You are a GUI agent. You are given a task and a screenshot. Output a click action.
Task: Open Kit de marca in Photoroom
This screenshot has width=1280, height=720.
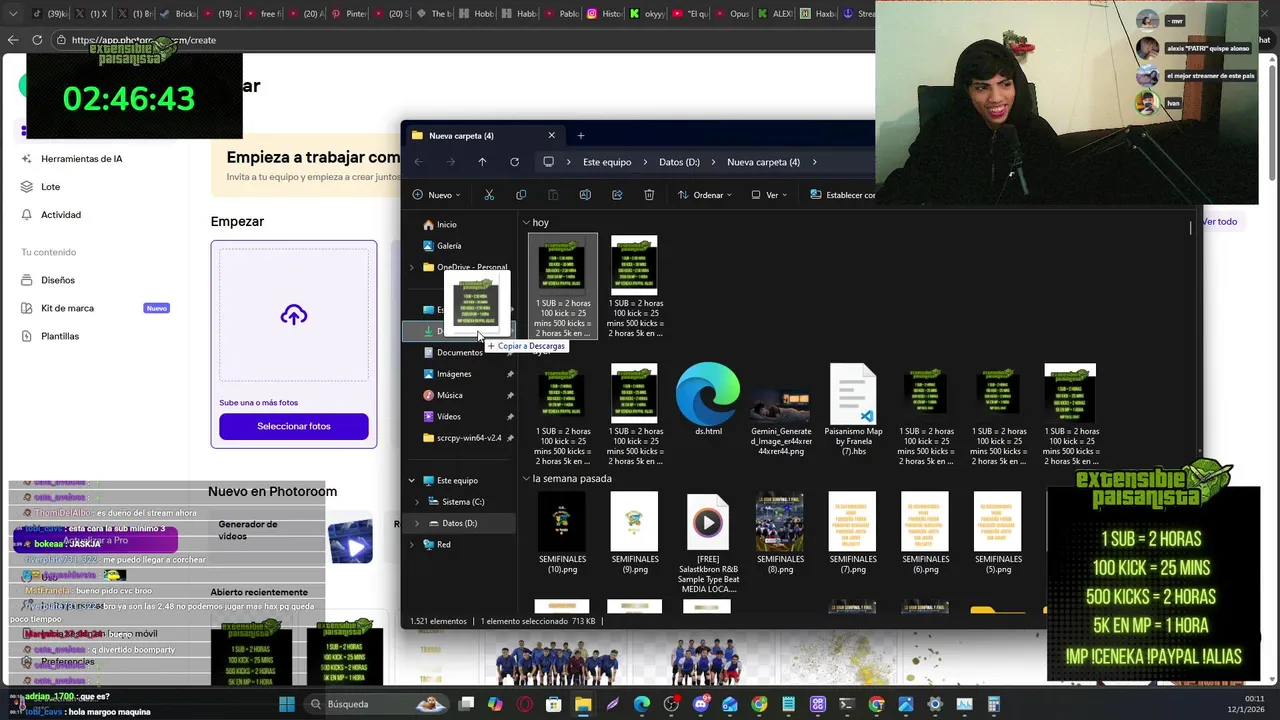pyautogui.click(x=67, y=308)
